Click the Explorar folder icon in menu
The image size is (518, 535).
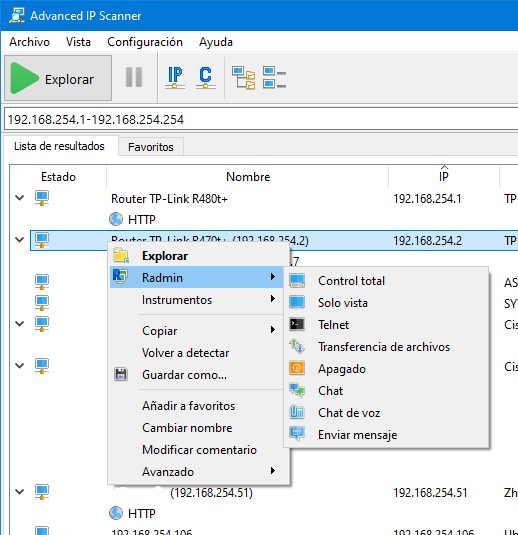click(x=121, y=255)
